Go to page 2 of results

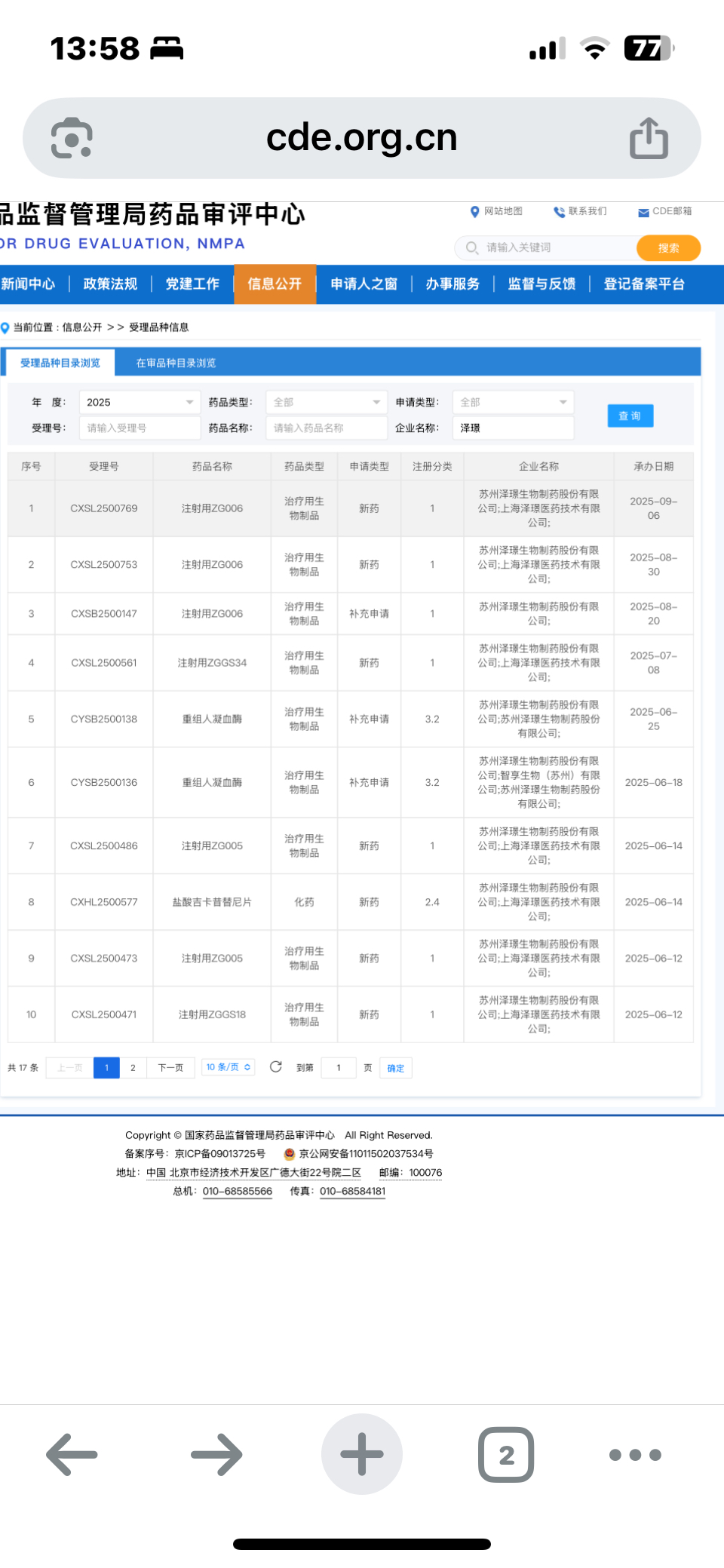tap(133, 1067)
